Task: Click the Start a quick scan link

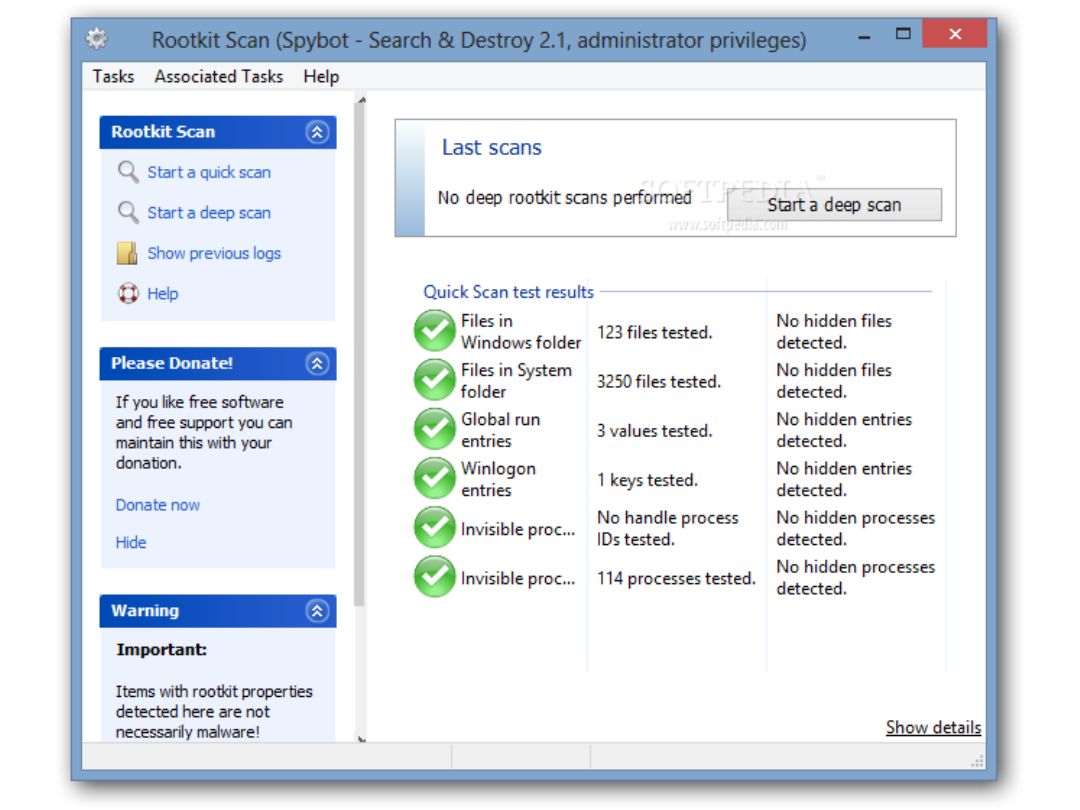Action: pyautogui.click(x=209, y=172)
